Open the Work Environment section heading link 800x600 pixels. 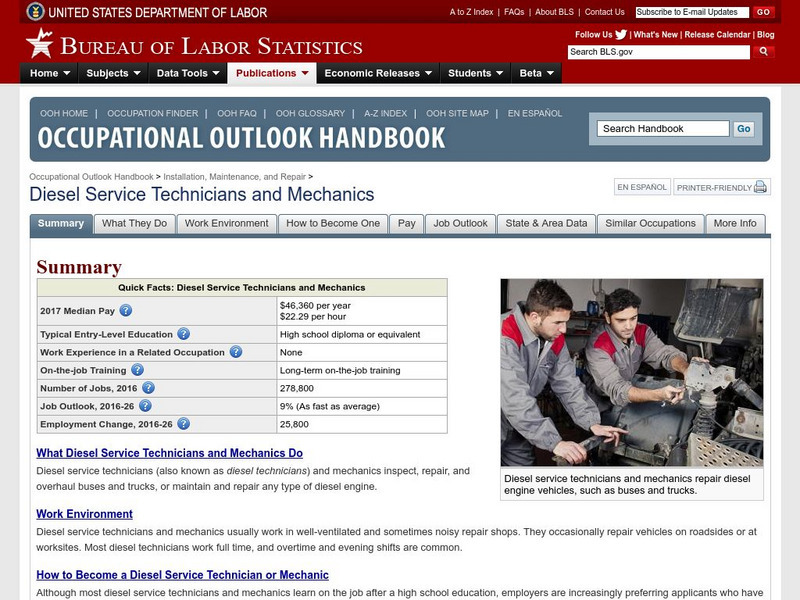click(x=84, y=514)
